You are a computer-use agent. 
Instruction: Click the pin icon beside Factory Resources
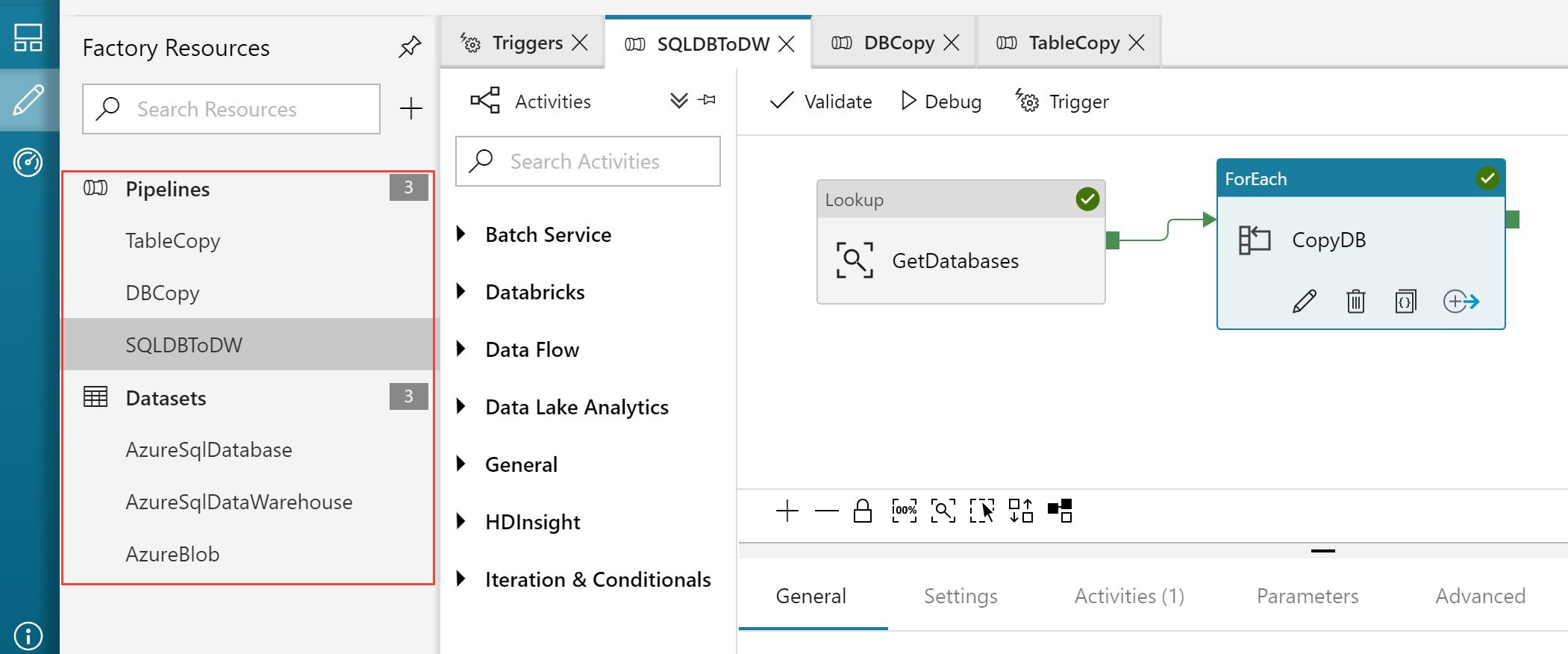(409, 47)
